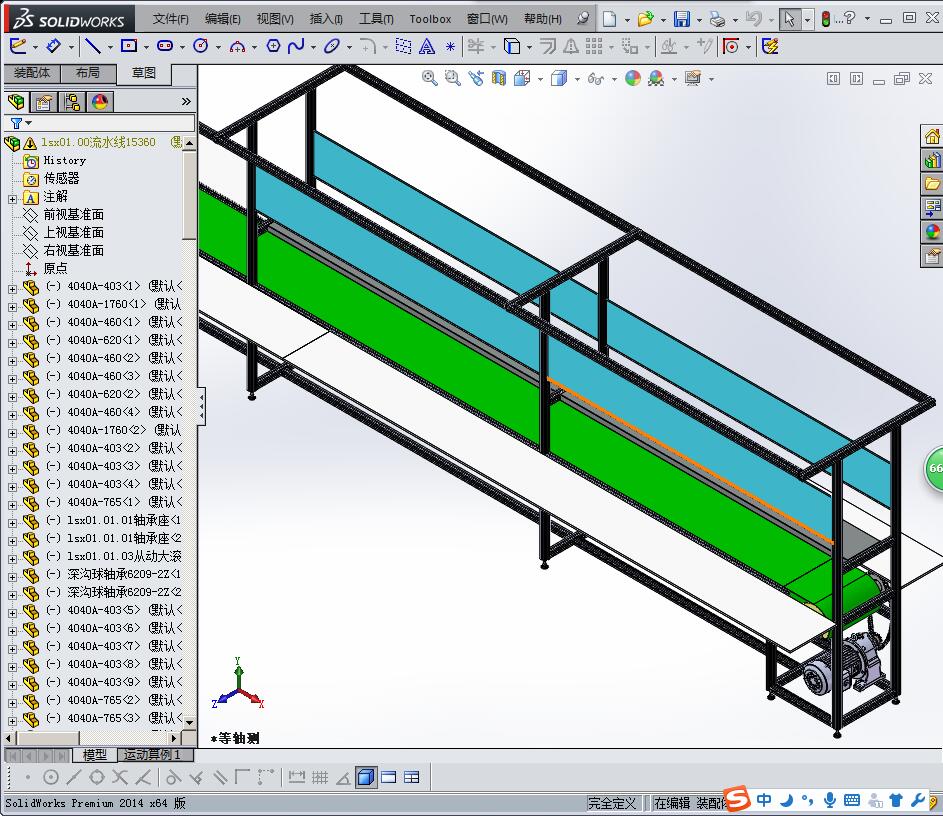Open the SolidWorks Resources home task pane

tap(932, 136)
